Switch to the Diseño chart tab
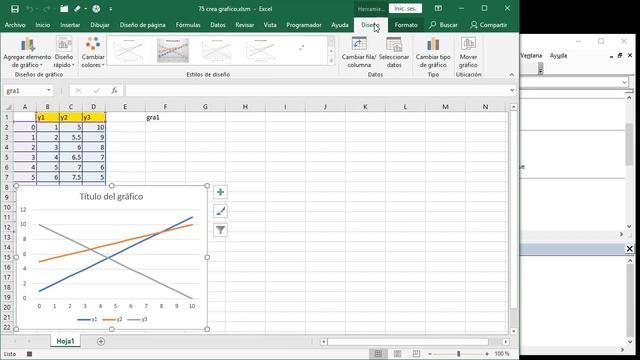Image resolution: width=640 pixels, height=360 pixels. coord(371,25)
